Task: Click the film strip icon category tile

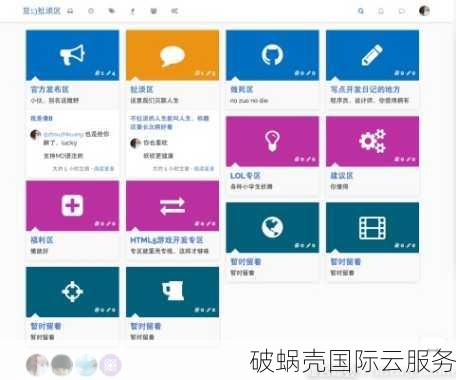Action: 372,228
